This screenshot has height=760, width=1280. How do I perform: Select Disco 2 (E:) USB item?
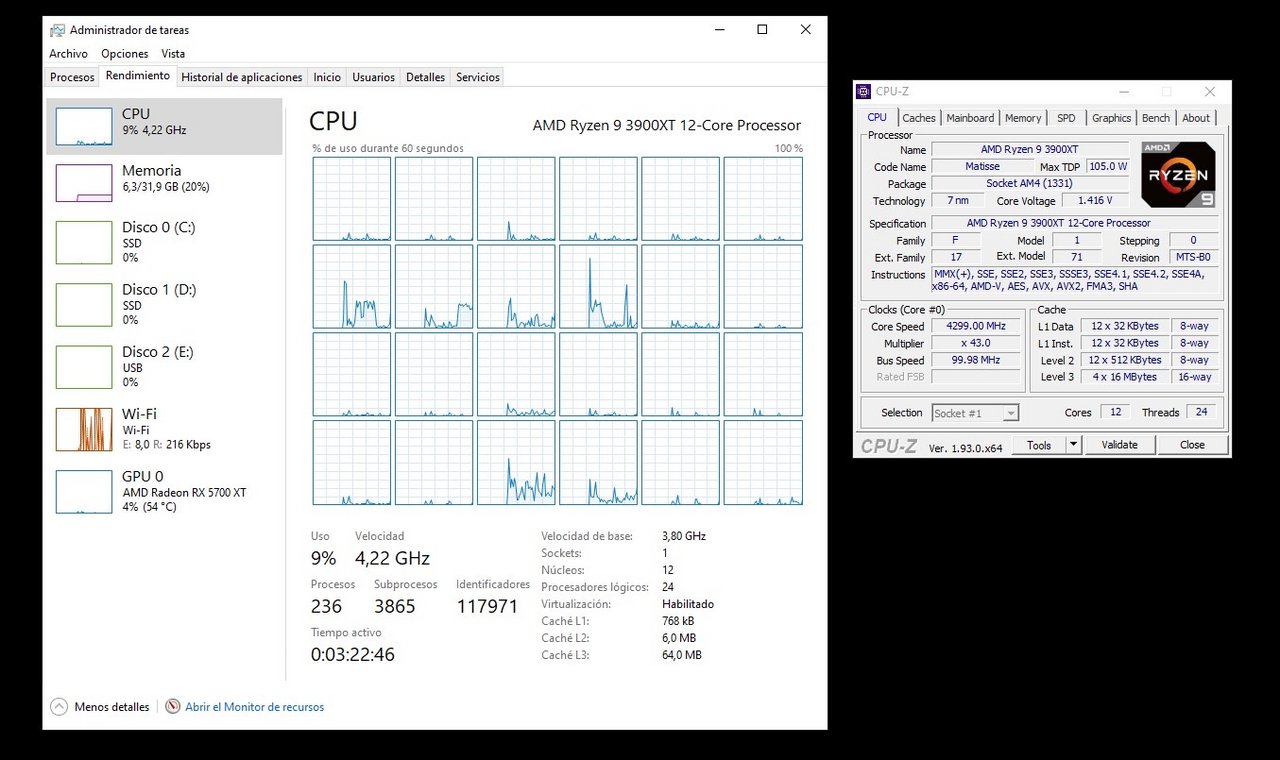(x=165, y=366)
